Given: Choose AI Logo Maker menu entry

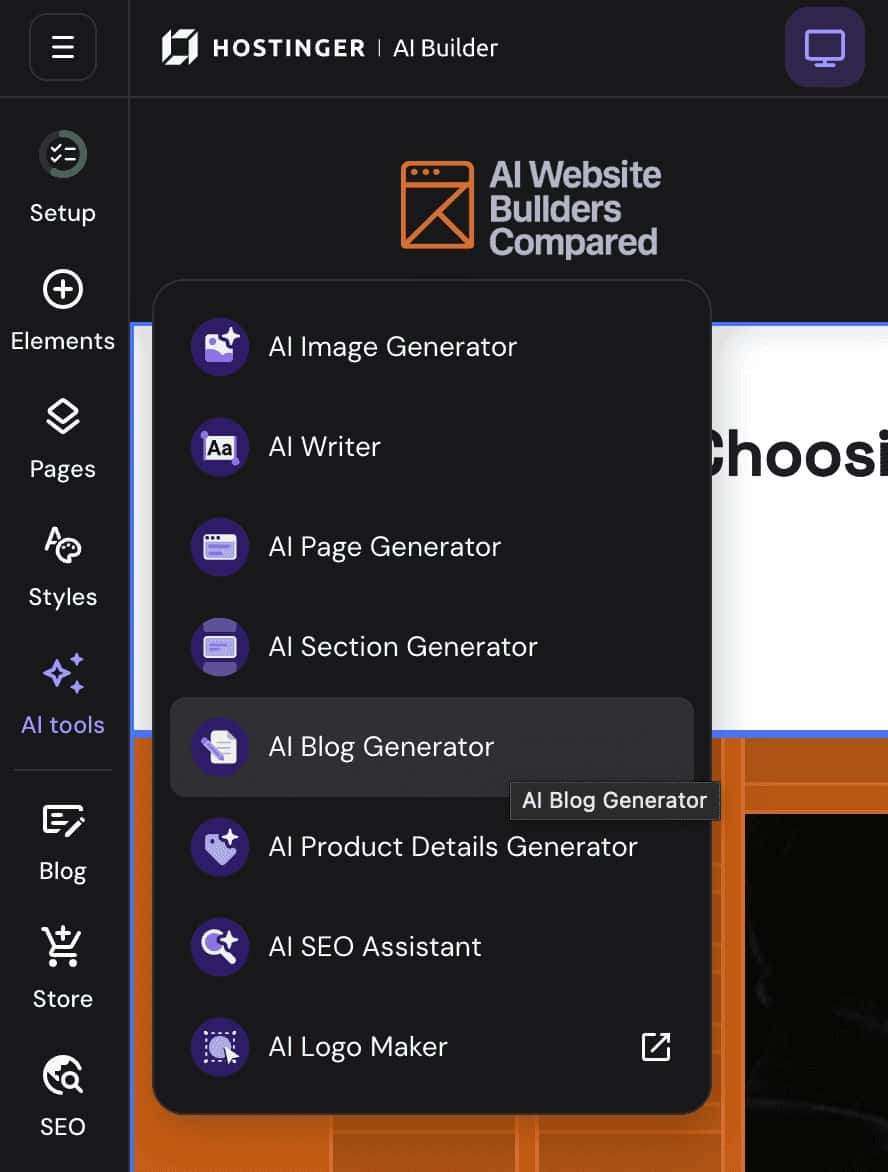Looking at the screenshot, I should [x=432, y=1047].
